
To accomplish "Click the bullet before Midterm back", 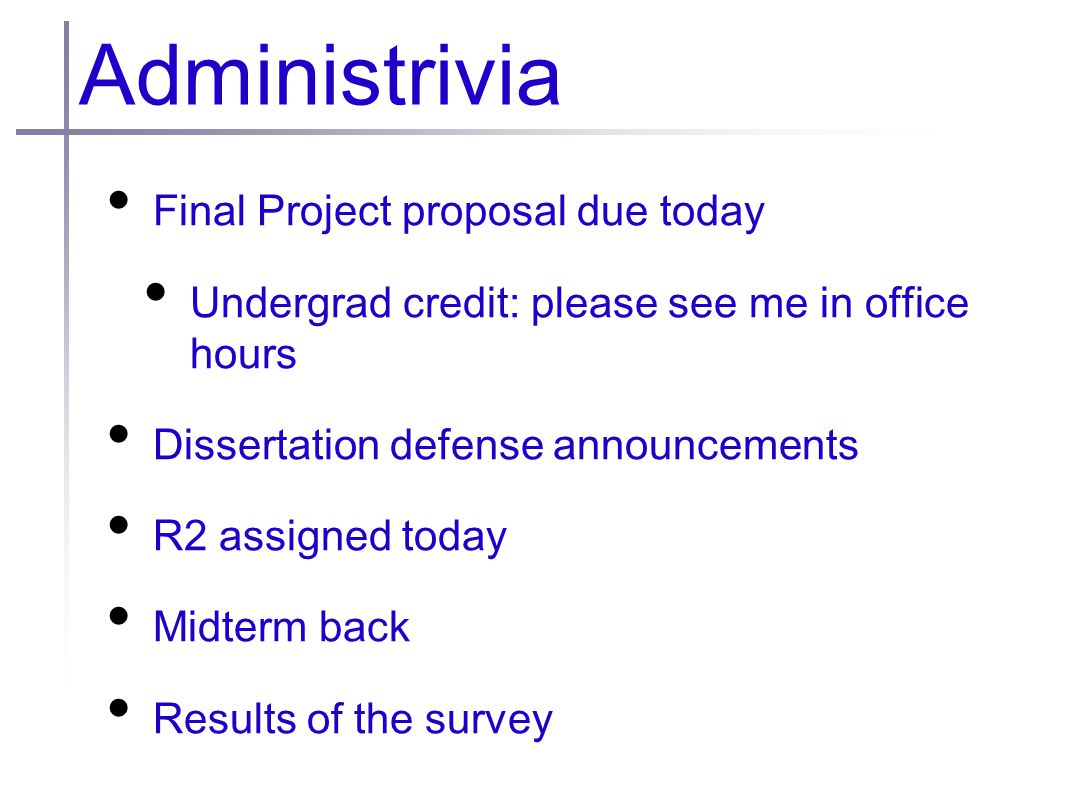I will point(119,616).
